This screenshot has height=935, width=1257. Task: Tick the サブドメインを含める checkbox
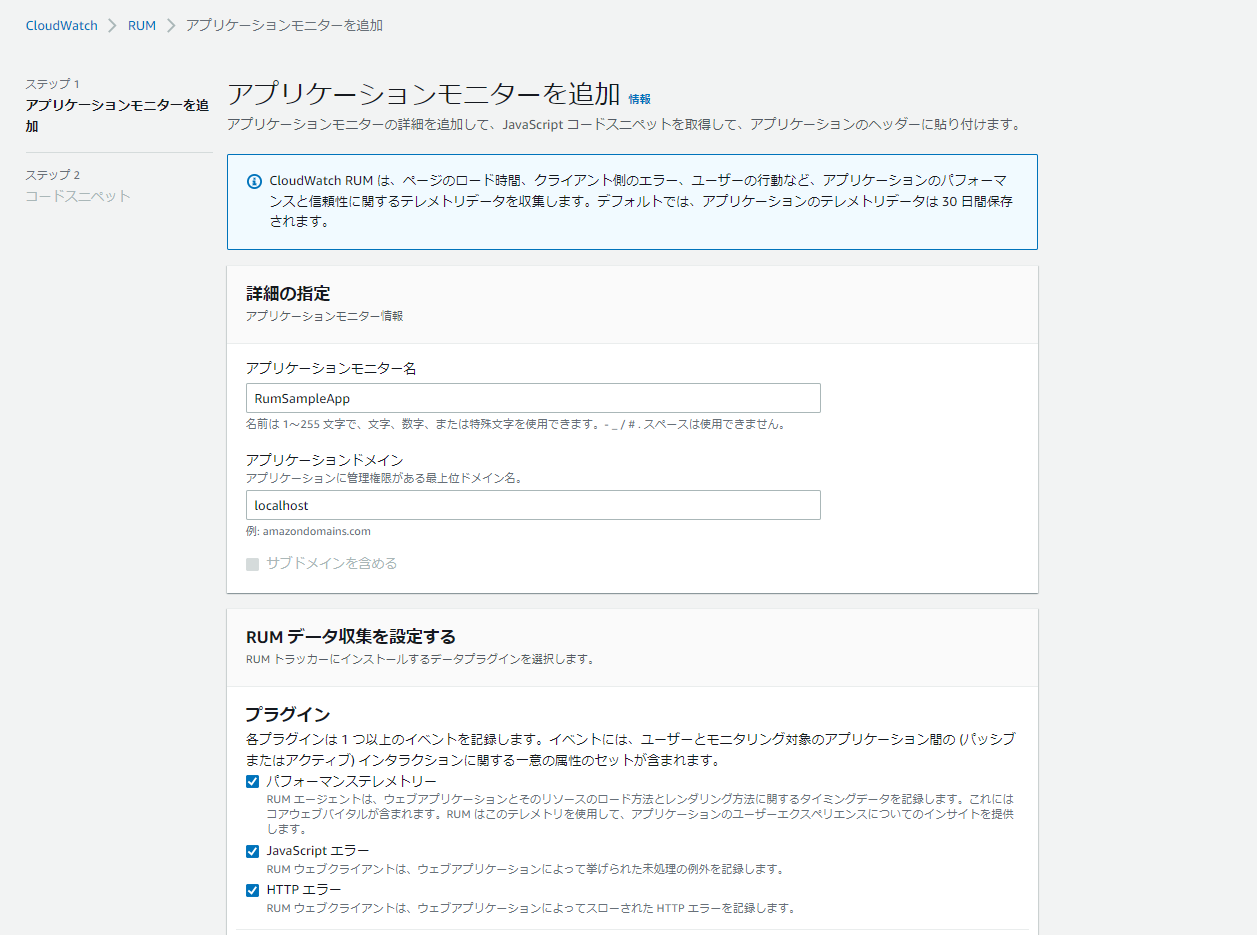click(253, 564)
